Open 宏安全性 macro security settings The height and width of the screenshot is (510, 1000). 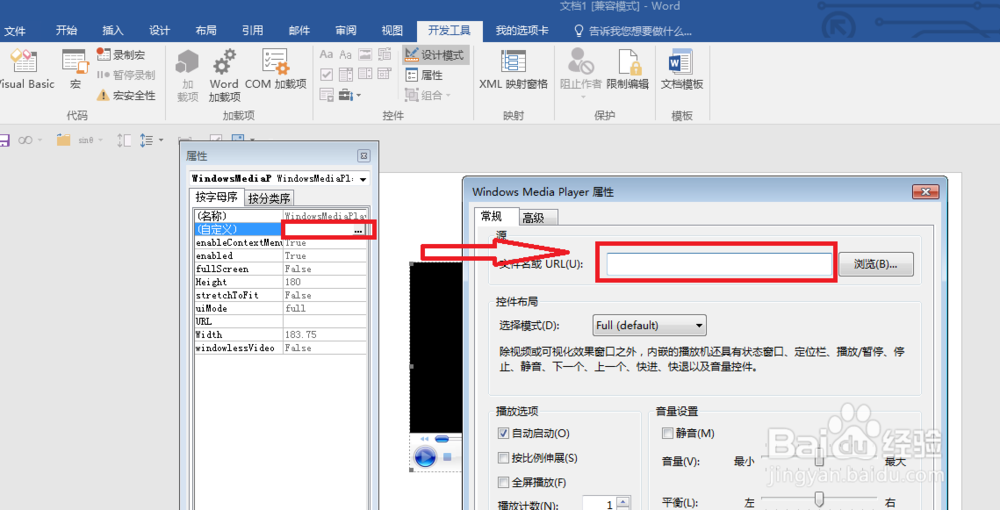[126, 96]
